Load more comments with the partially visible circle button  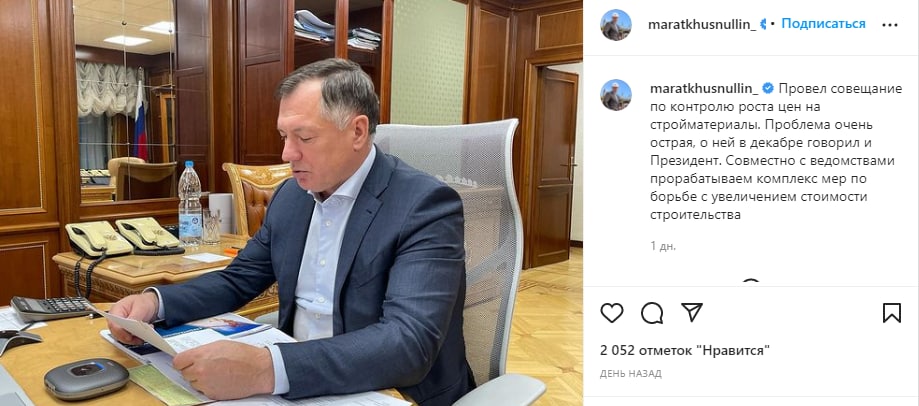click(x=750, y=282)
